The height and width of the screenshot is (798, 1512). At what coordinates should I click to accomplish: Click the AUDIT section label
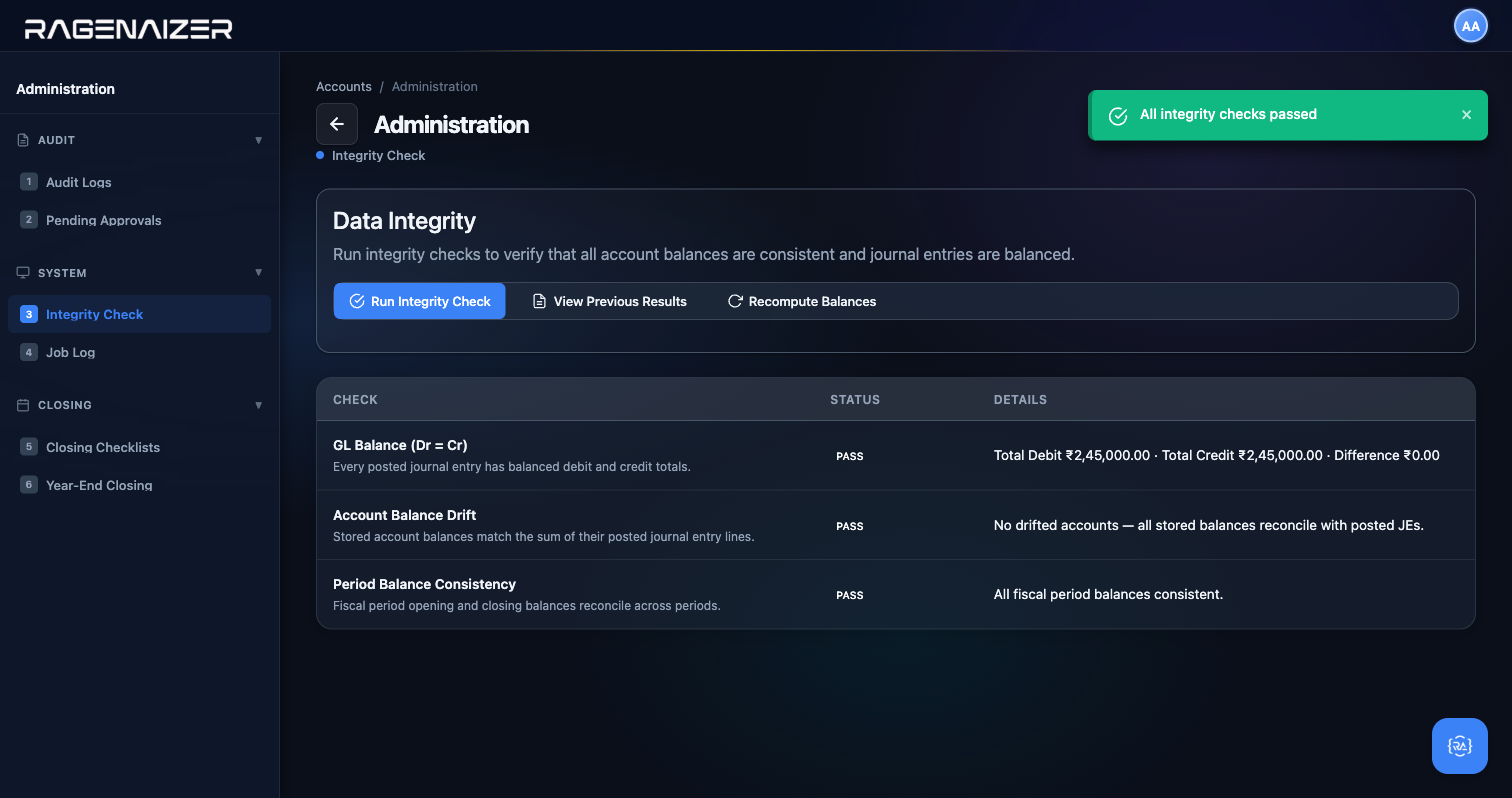pos(56,140)
